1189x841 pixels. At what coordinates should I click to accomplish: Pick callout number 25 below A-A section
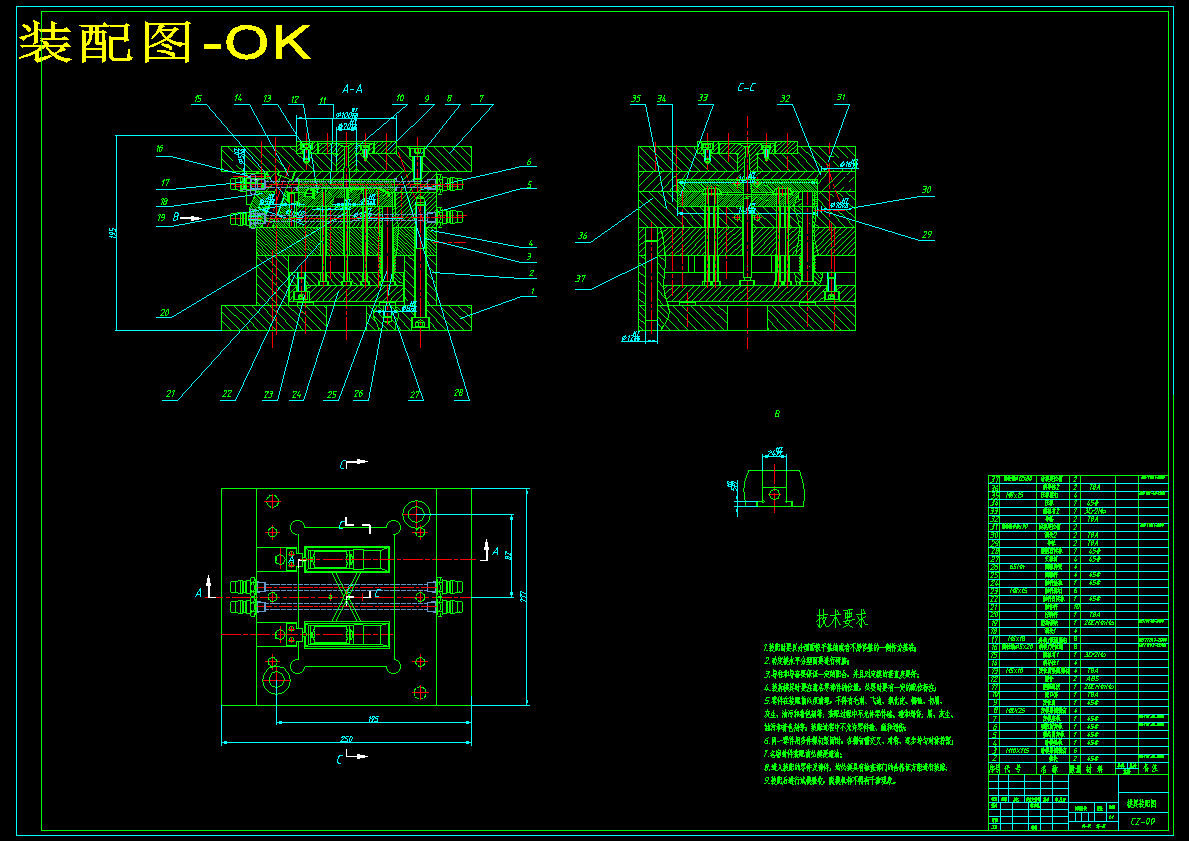point(331,394)
